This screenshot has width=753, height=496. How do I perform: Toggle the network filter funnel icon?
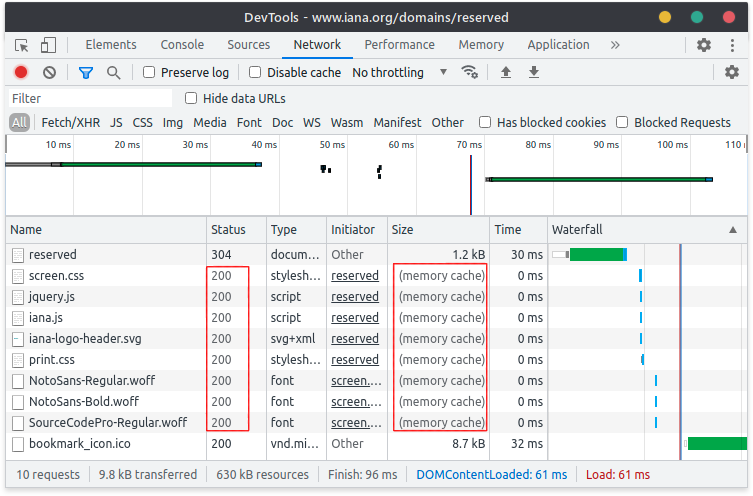tap(86, 72)
